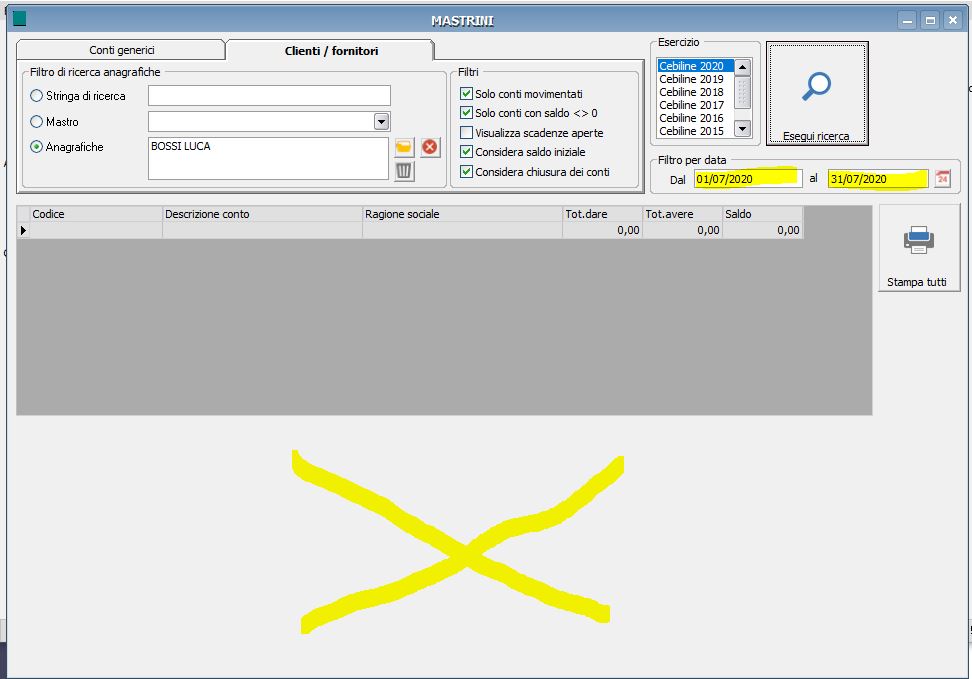Select Cebiline 2017 in Esercizio list

coord(696,105)
